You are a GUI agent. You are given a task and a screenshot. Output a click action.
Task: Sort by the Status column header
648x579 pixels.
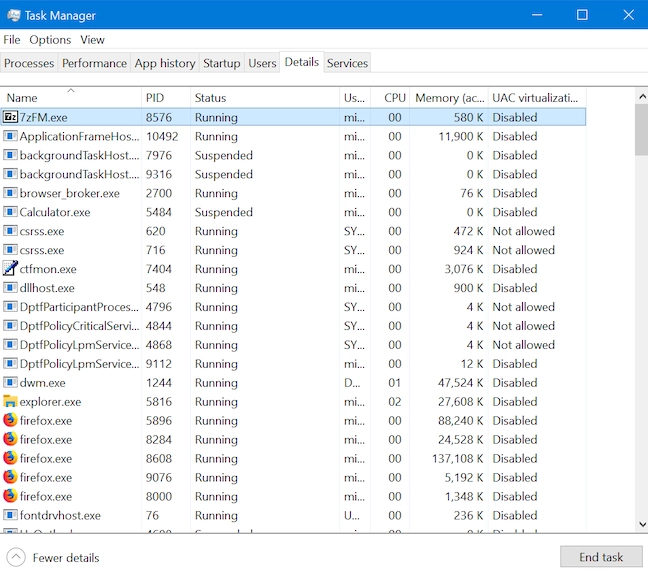pos(264,98)
